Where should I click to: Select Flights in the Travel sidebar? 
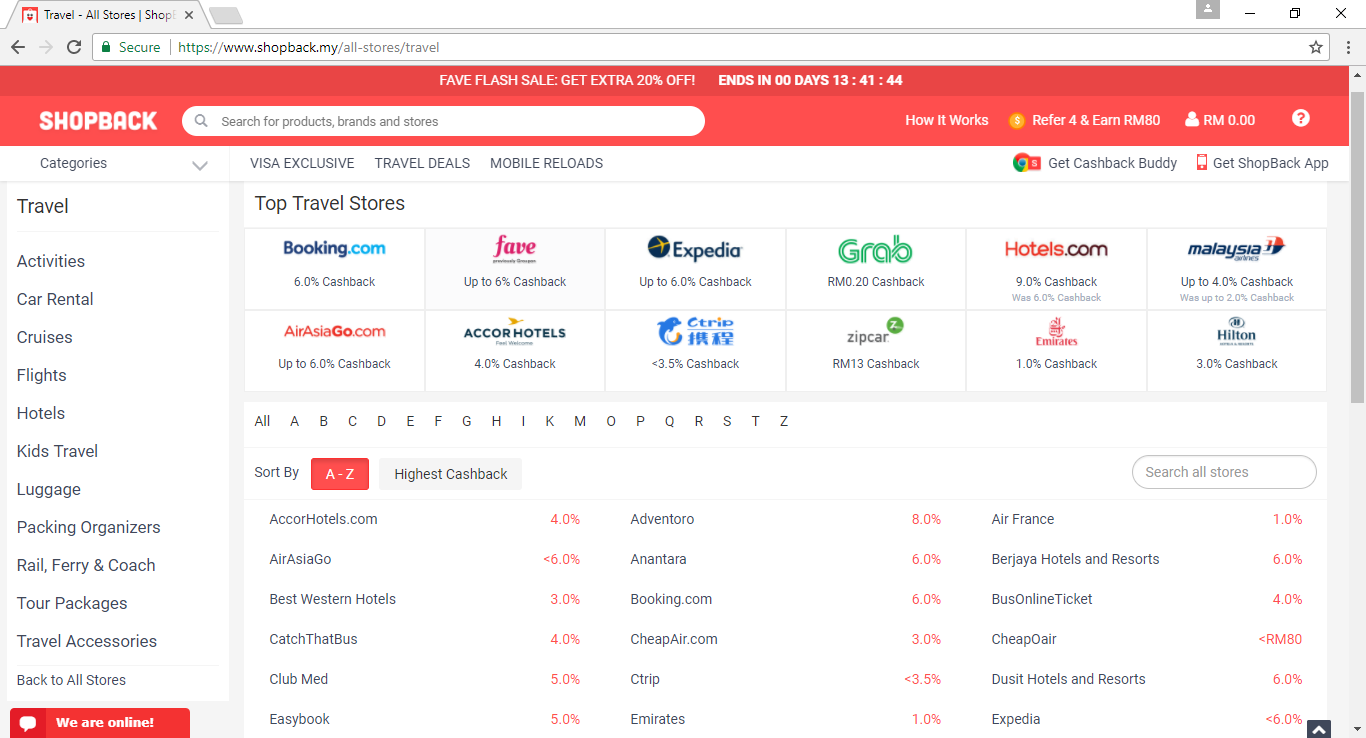pos(42,375)
